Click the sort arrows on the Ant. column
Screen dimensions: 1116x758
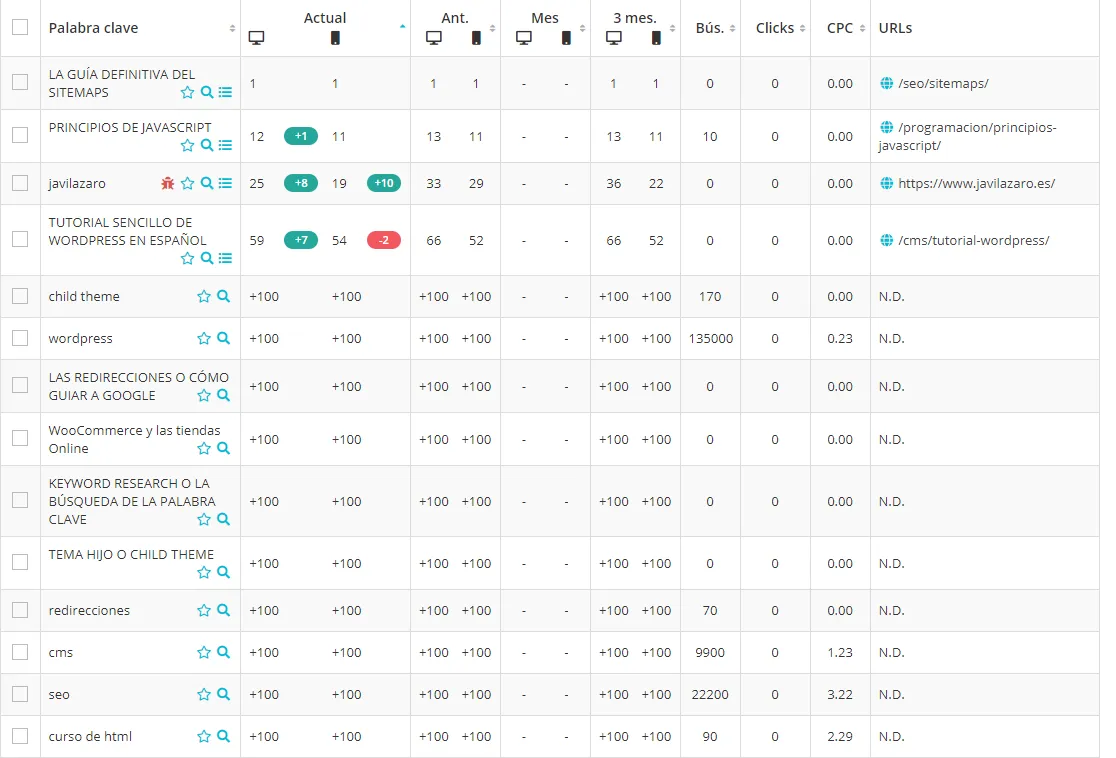tap(493, 28)
